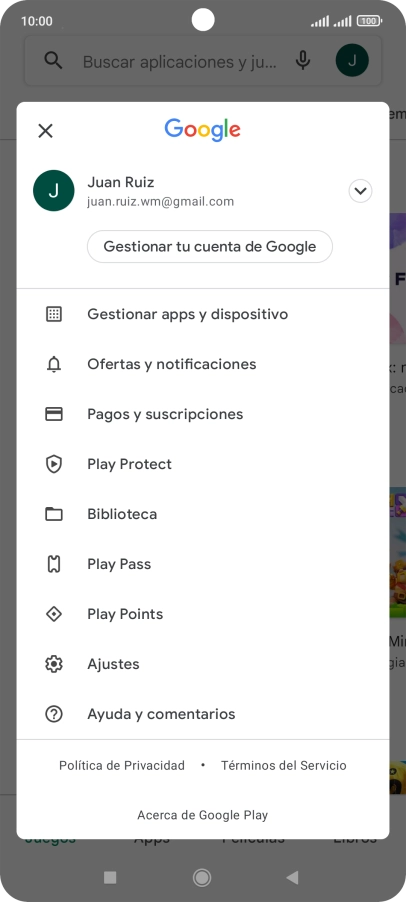Tap the Play Points diamond icon
This screenshot has height=902, width=406.
pos(54,614)
